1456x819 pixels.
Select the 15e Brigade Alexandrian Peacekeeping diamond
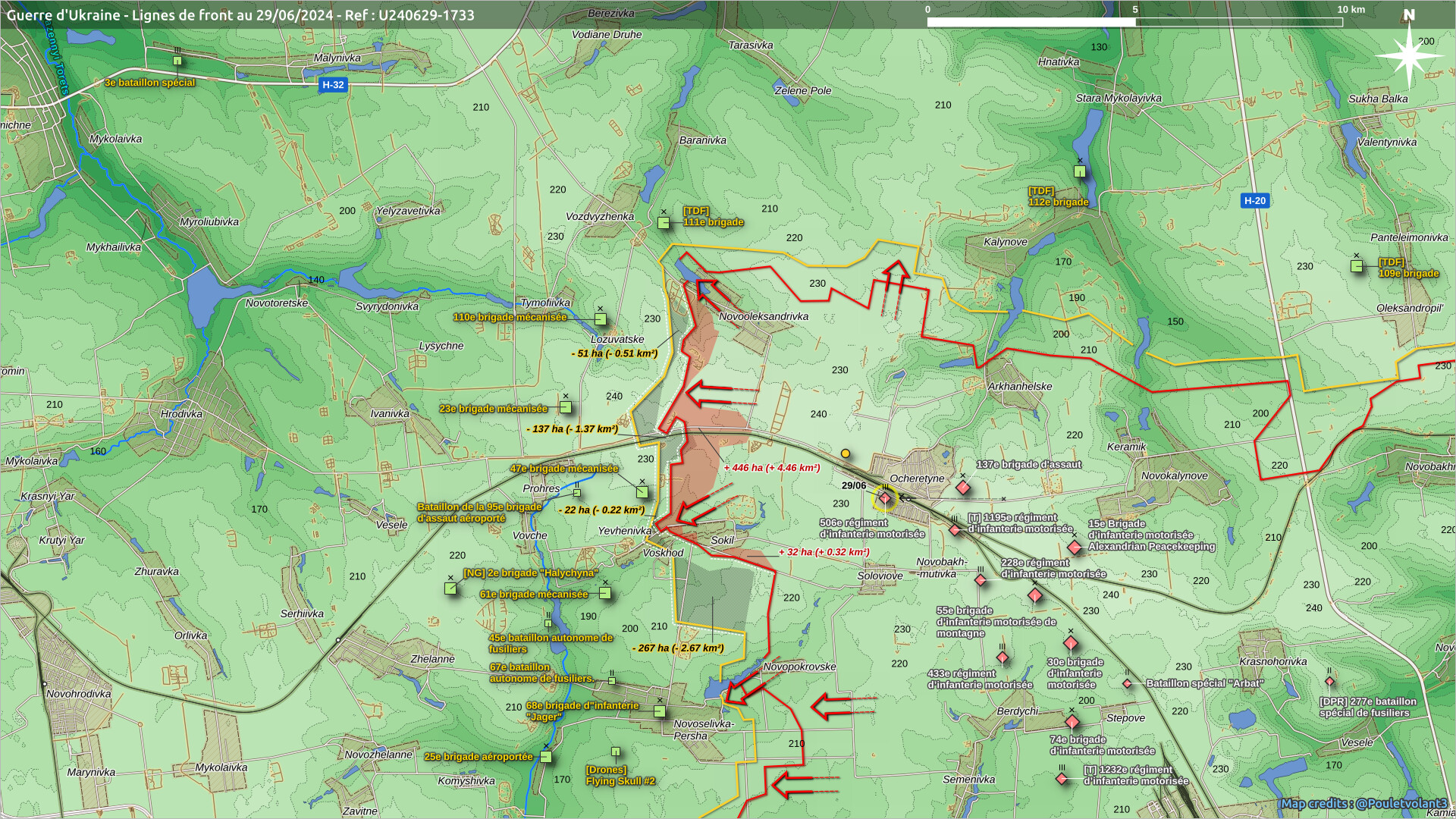coord(1075,547)
